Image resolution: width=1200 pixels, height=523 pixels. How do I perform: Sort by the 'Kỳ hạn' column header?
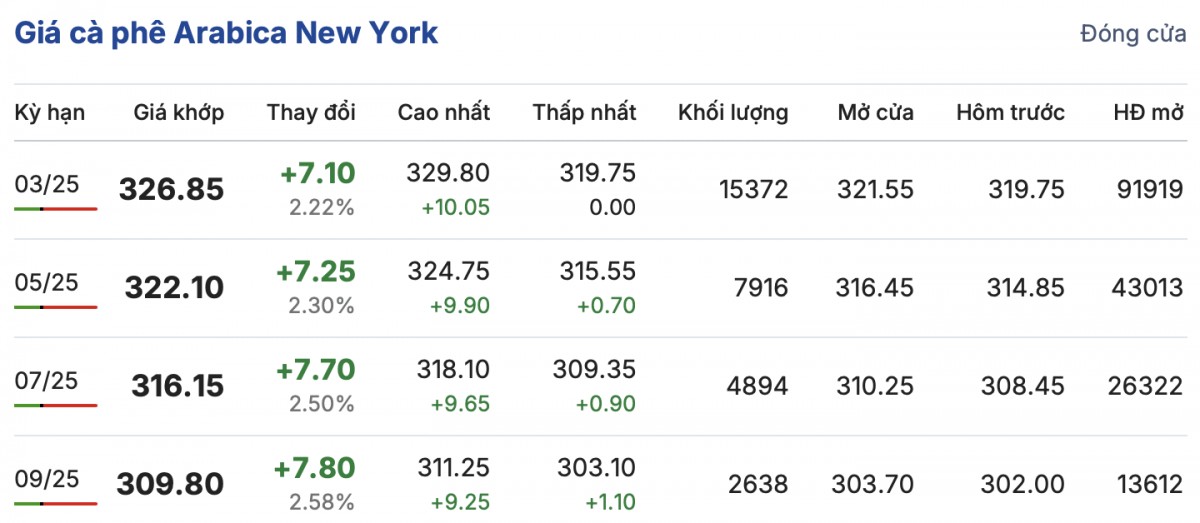click(x=50, y=113)
